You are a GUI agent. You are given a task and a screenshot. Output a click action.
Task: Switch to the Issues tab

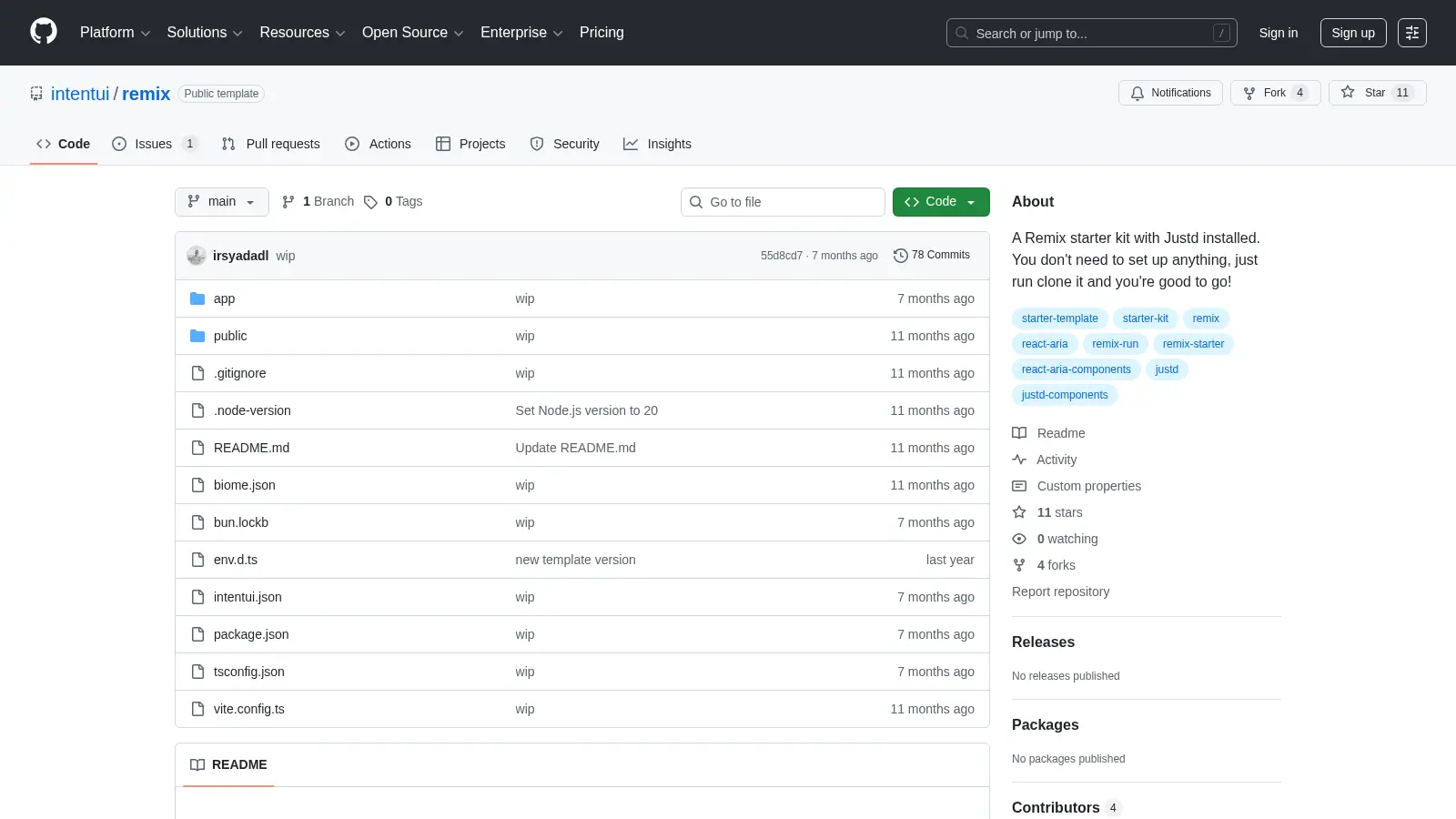click(154, 144)
